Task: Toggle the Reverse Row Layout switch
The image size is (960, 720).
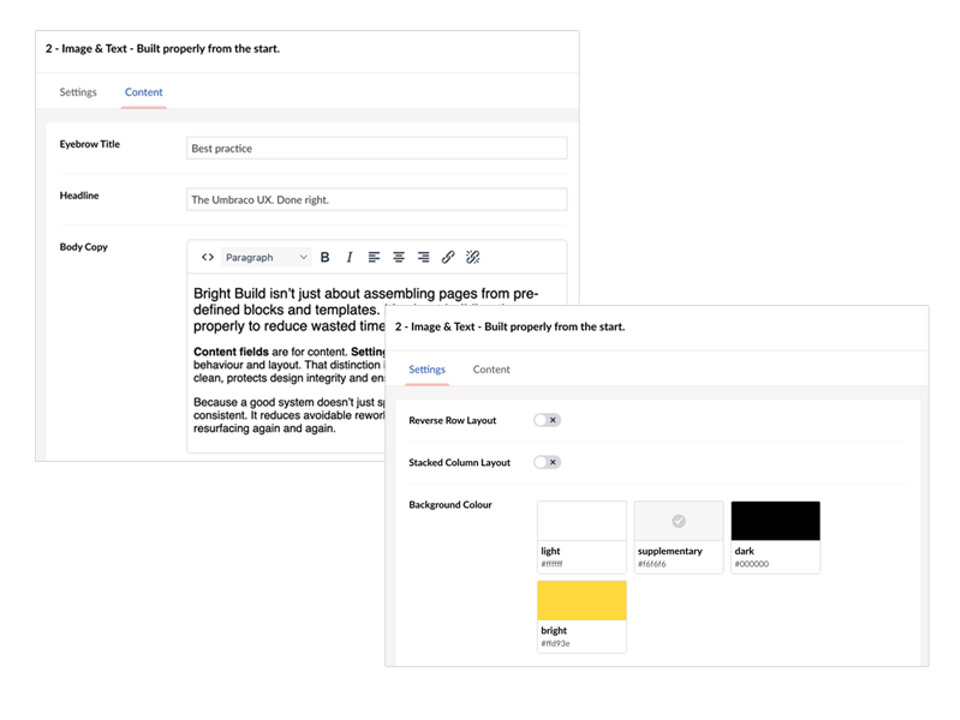Action: [x=547, y=420]
